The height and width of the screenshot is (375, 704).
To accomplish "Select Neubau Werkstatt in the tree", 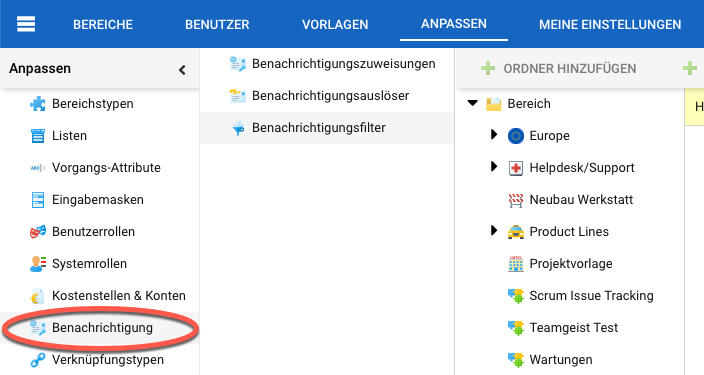I will (581, 200).
